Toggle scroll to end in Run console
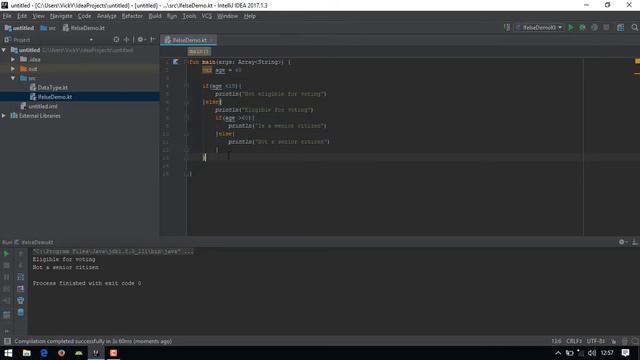The image size is (640, 360). coord(20,289)
